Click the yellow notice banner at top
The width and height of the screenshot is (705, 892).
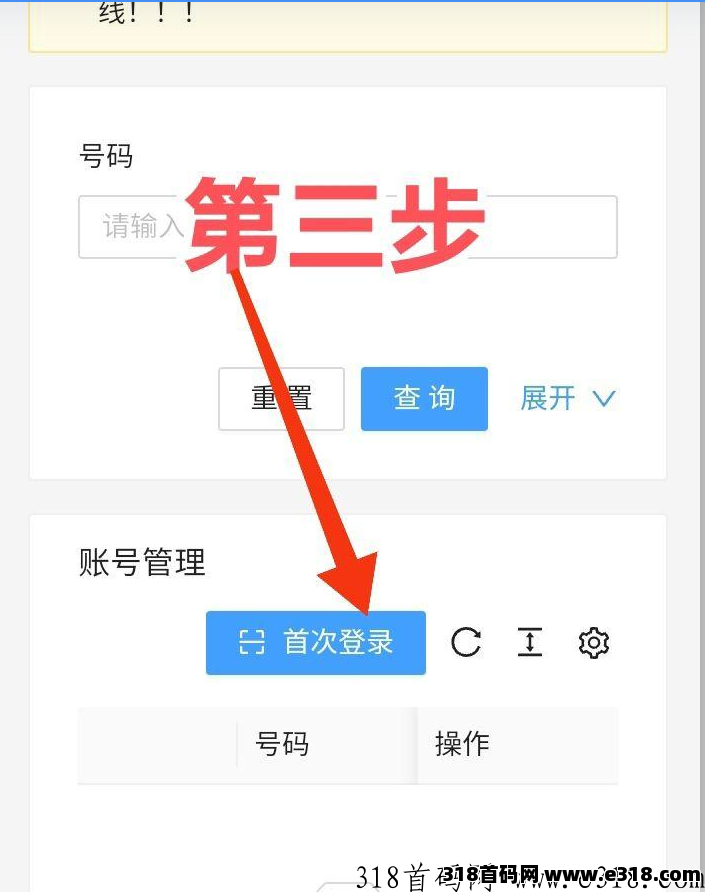348,26
